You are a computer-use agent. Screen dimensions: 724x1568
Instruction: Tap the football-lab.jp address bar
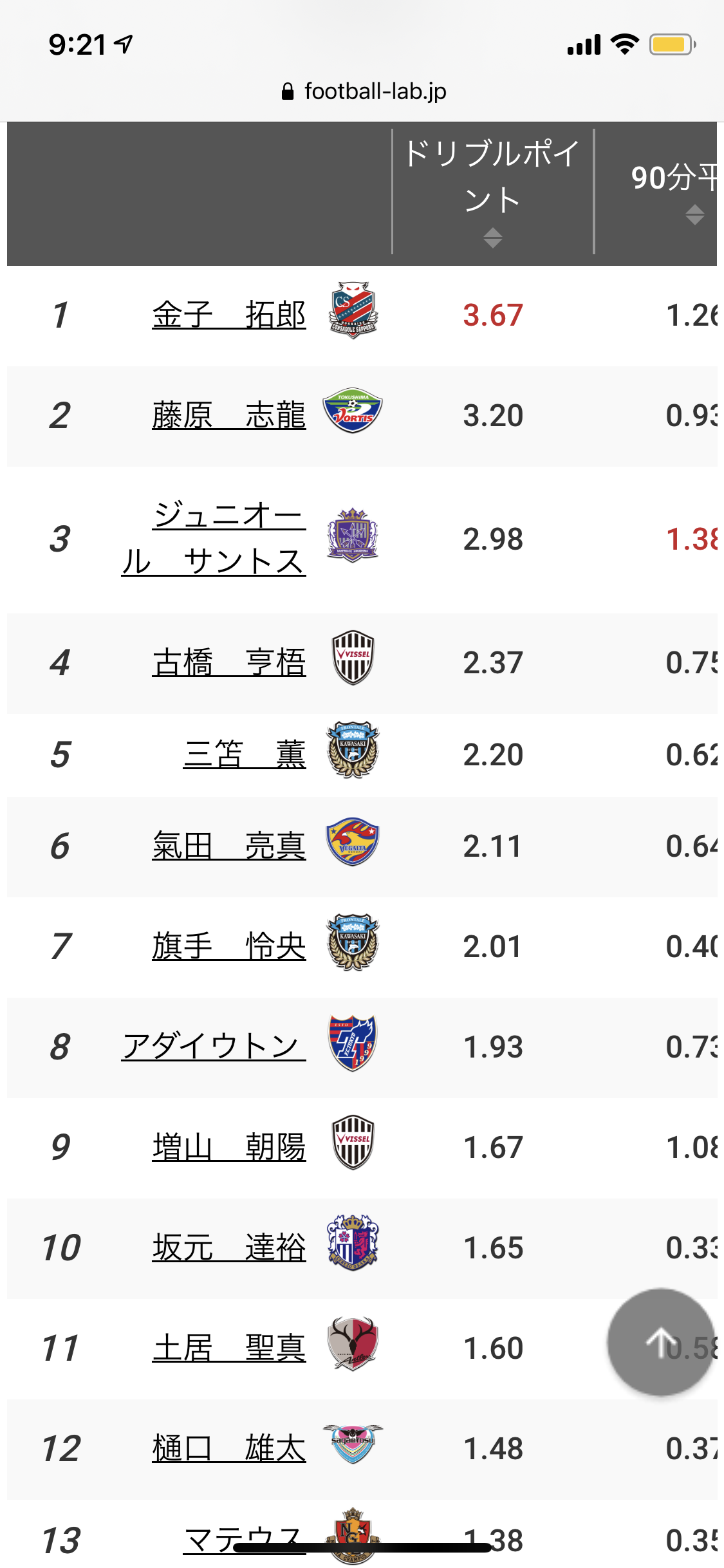pyautogui.click(x=363, y=91)
